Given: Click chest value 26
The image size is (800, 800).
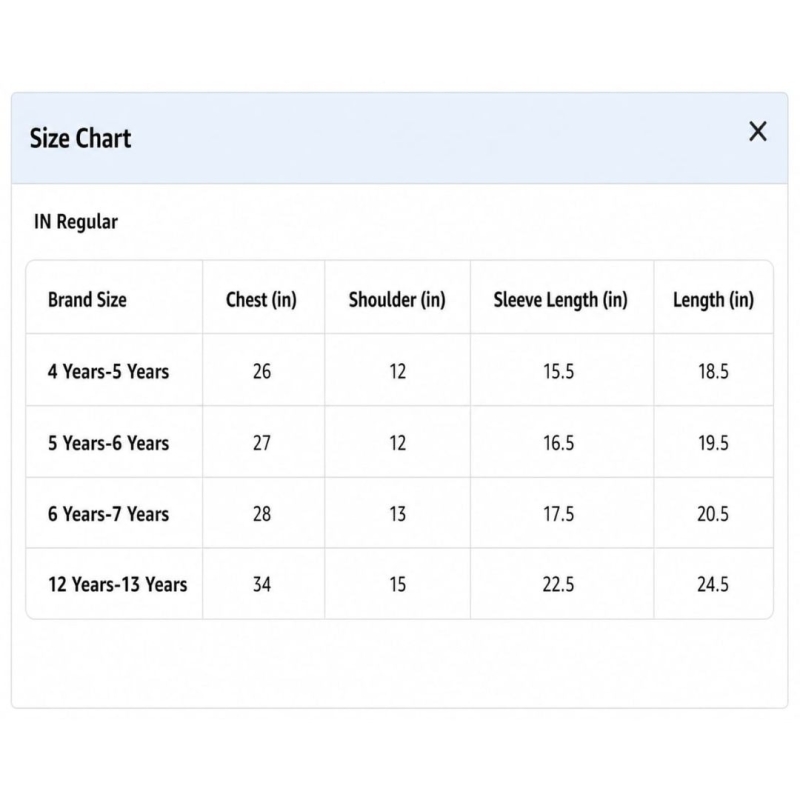Looking at the screenshot, I should tap(262, 371).
